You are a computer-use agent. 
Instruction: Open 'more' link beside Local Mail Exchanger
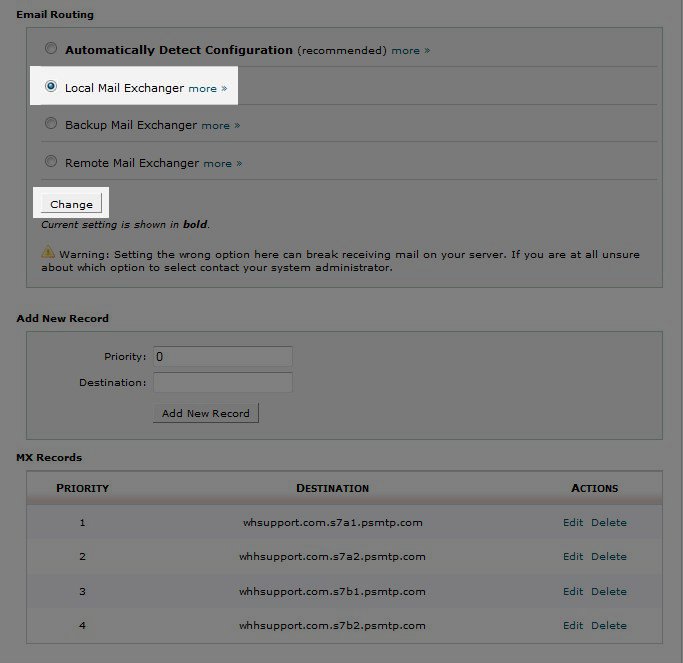(207, 88)
